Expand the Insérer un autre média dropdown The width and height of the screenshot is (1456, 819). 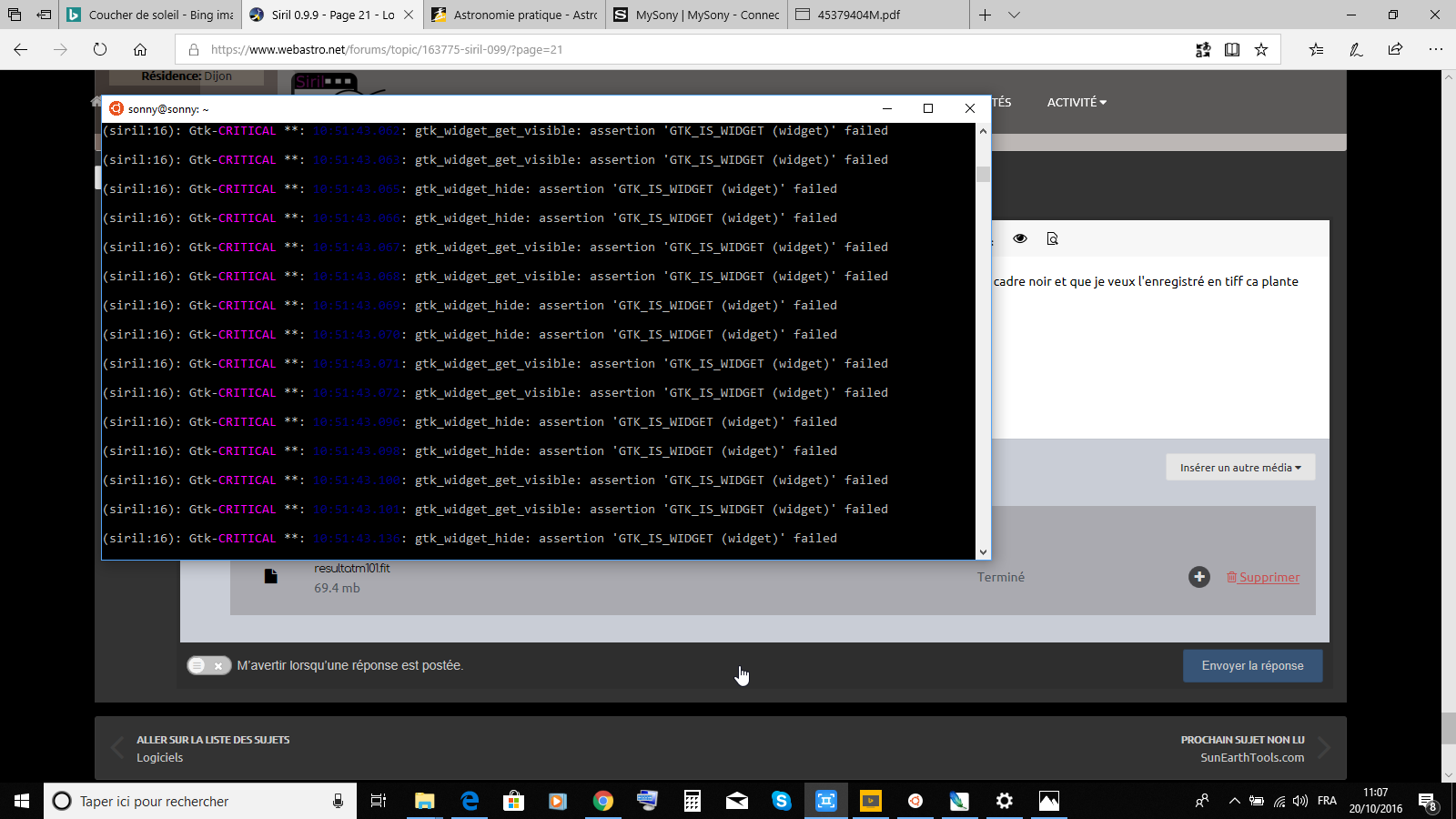[x=1240, y=468]
